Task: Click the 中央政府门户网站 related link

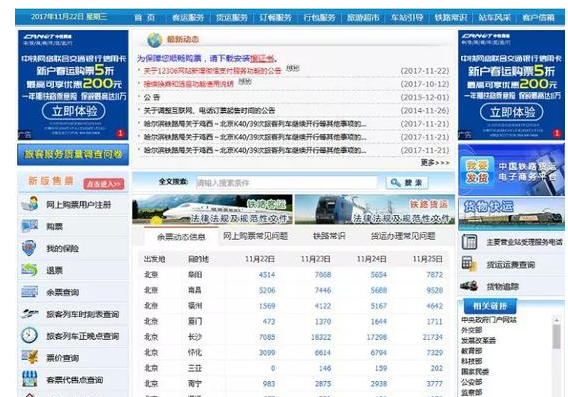Action: pos(489,319)
